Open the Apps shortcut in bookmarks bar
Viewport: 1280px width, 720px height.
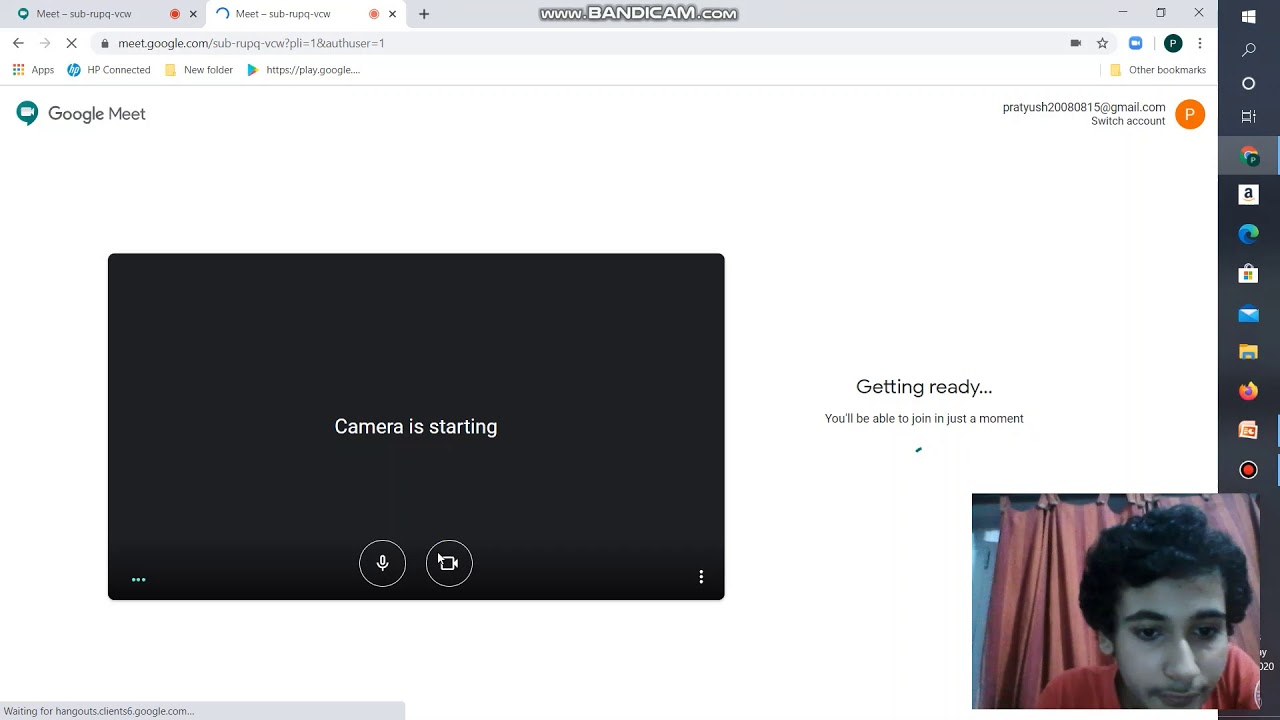tap(33, 70)
